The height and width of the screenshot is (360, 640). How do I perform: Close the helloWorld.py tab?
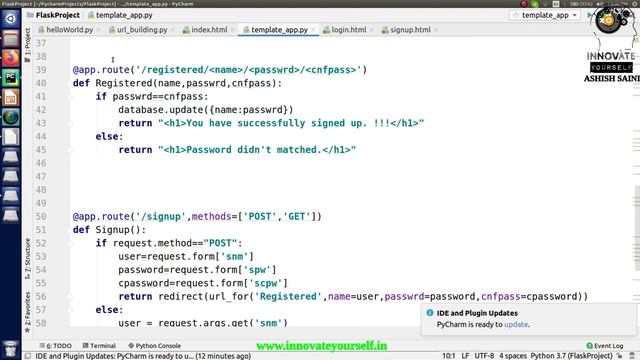(98, 30)
